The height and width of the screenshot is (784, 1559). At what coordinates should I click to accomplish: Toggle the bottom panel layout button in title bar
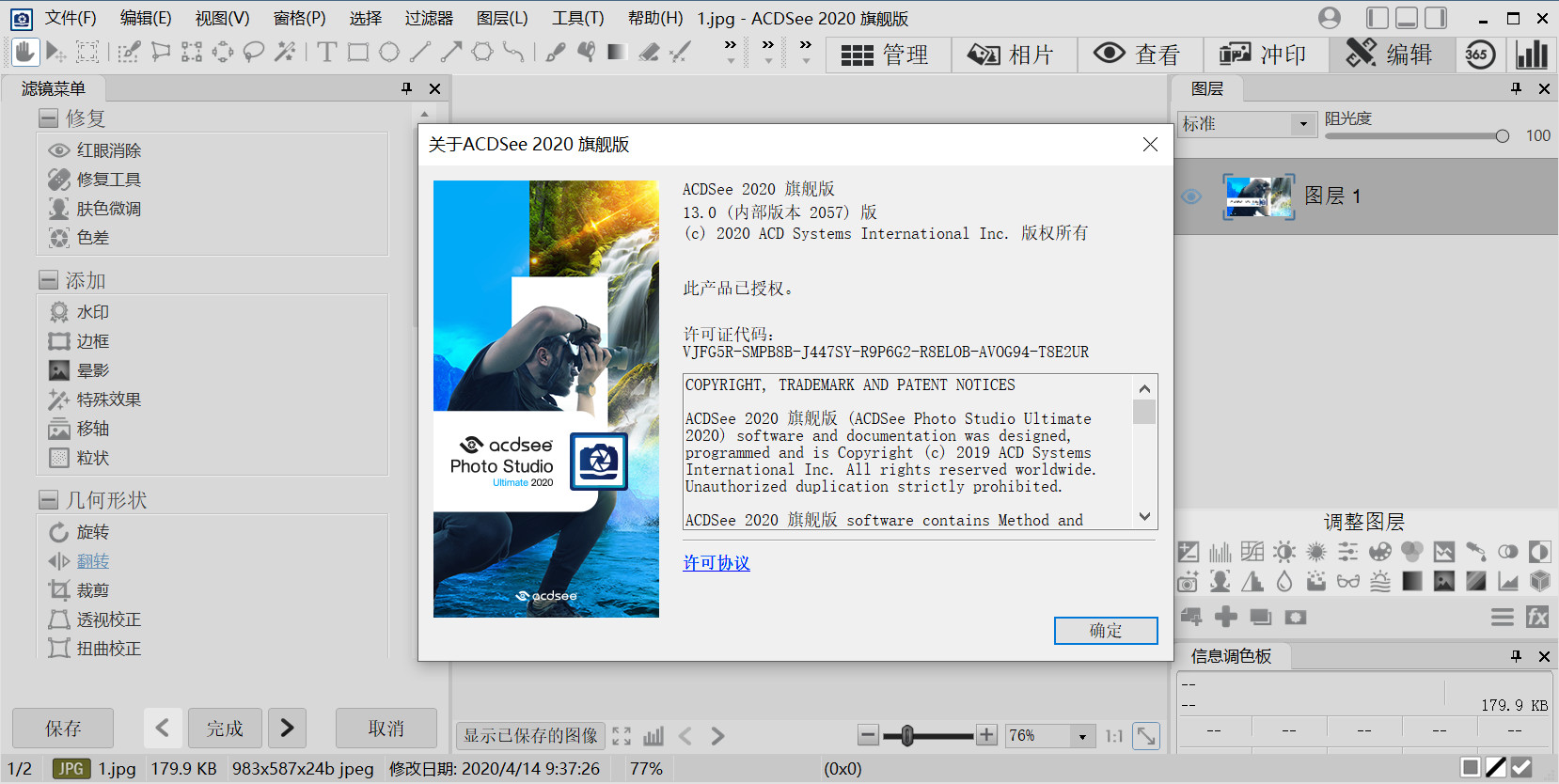tap(1407, 18)
